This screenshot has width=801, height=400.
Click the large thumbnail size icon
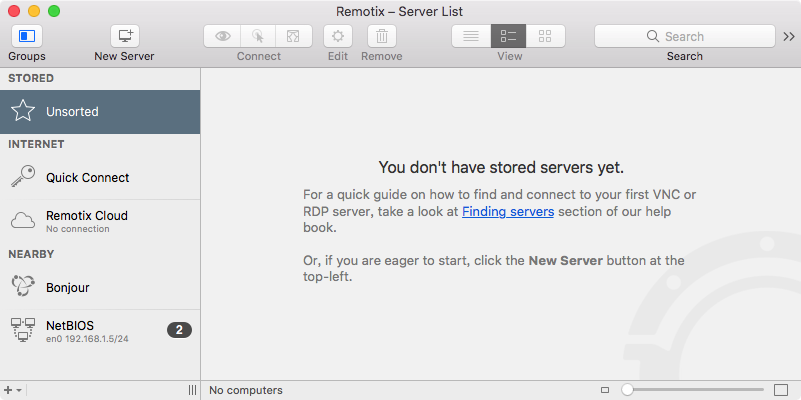click(x=782, y=390)
